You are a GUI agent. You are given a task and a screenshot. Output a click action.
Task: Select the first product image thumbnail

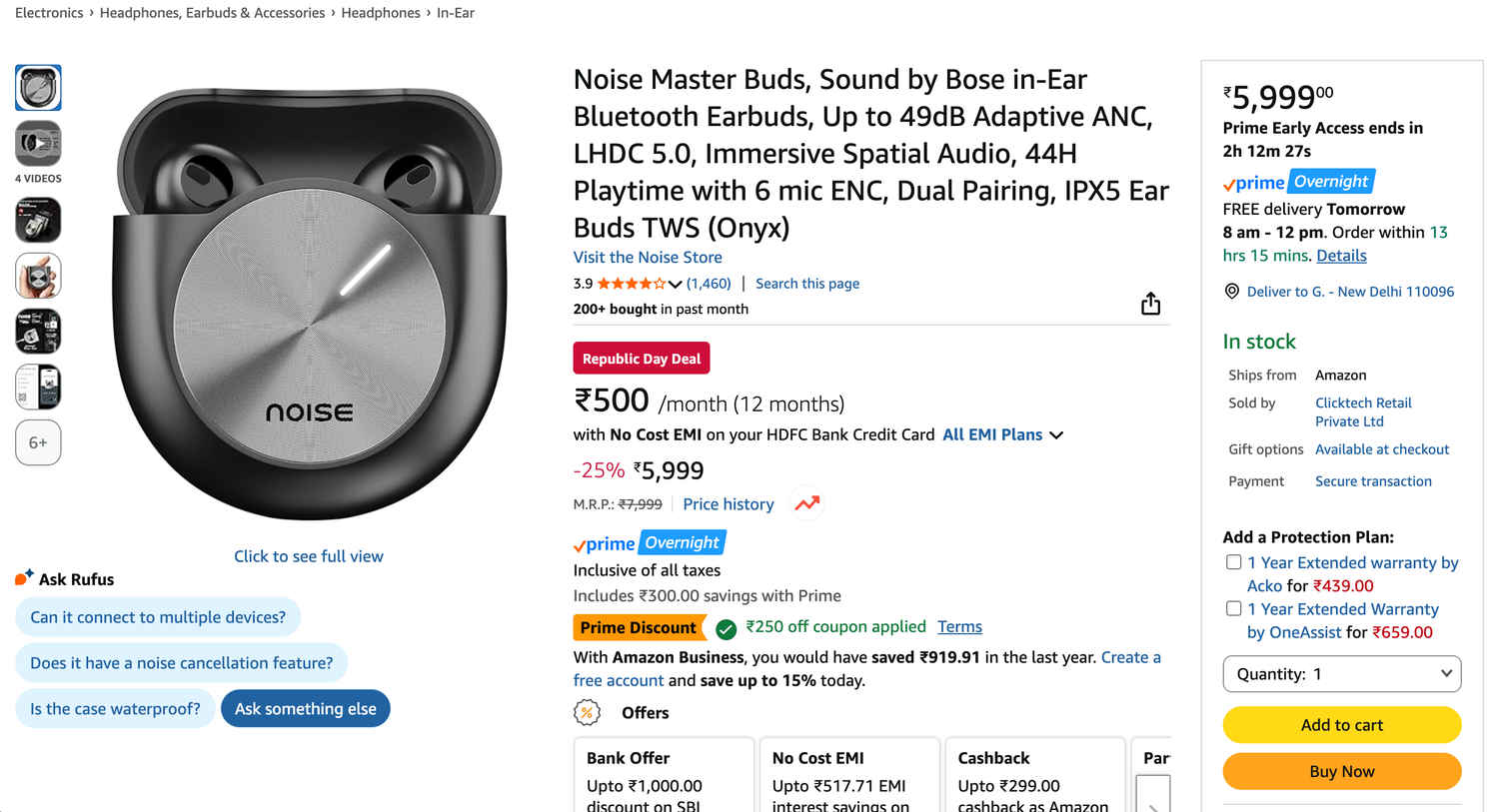click(38, 88)
